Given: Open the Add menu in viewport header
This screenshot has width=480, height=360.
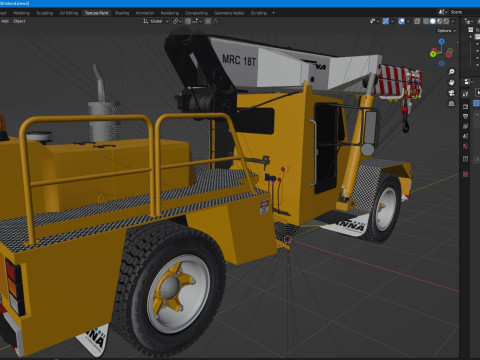Looking at the screenshot, I should [x=5, y=21].
